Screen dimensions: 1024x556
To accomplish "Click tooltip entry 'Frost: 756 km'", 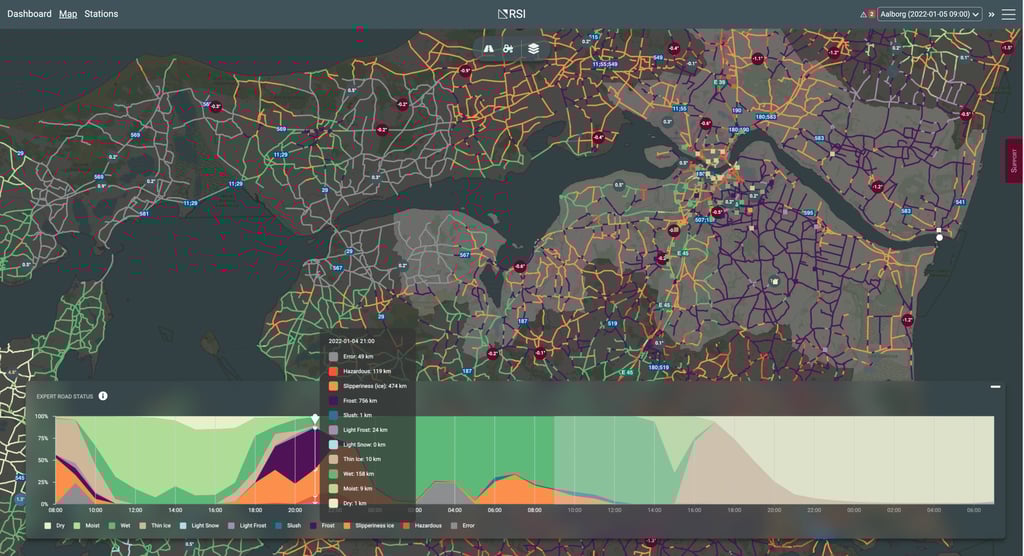I will [360, 401].
